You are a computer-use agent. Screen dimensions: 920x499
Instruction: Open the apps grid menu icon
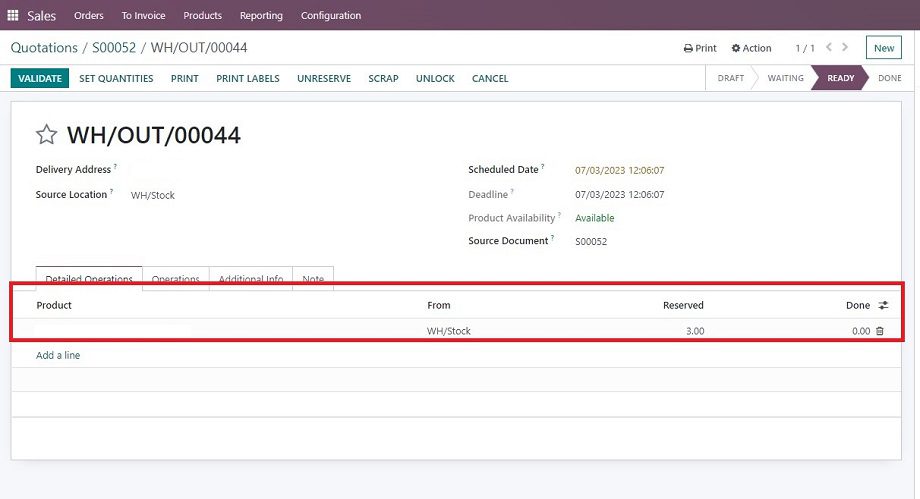point(13,15)
